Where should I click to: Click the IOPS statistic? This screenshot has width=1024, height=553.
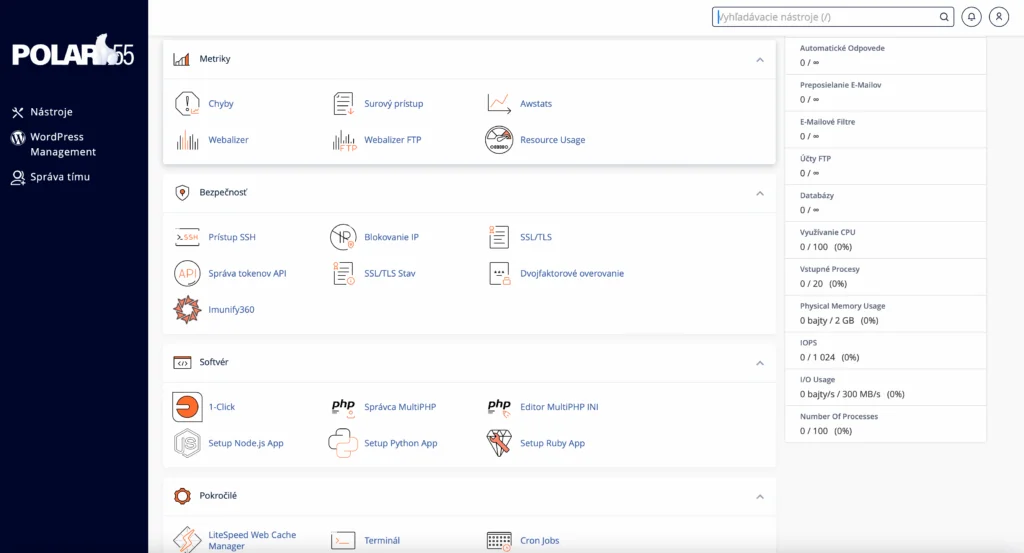885,350
